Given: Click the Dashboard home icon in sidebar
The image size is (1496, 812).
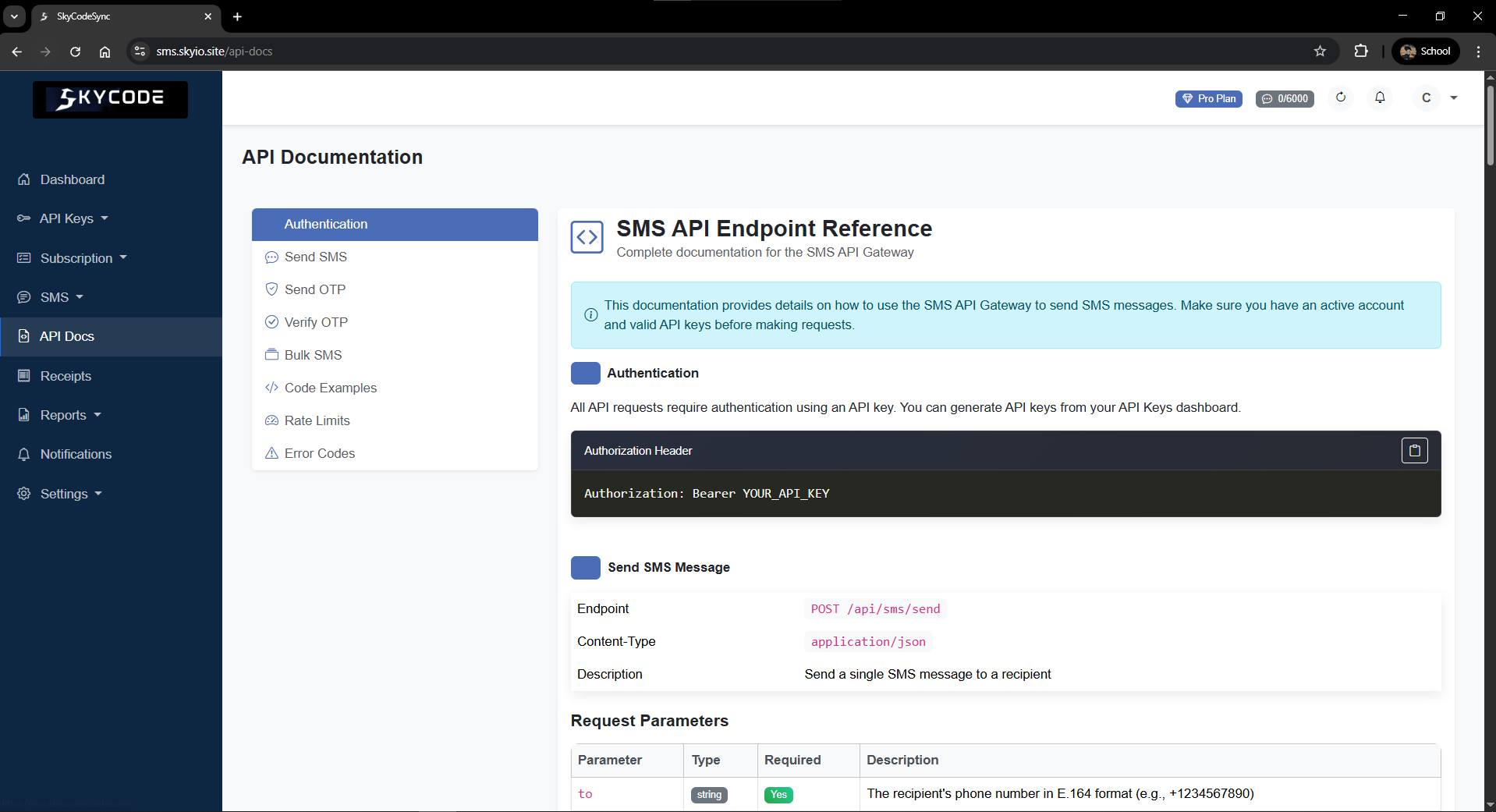Looking at the screenshot, I should 24,179.
